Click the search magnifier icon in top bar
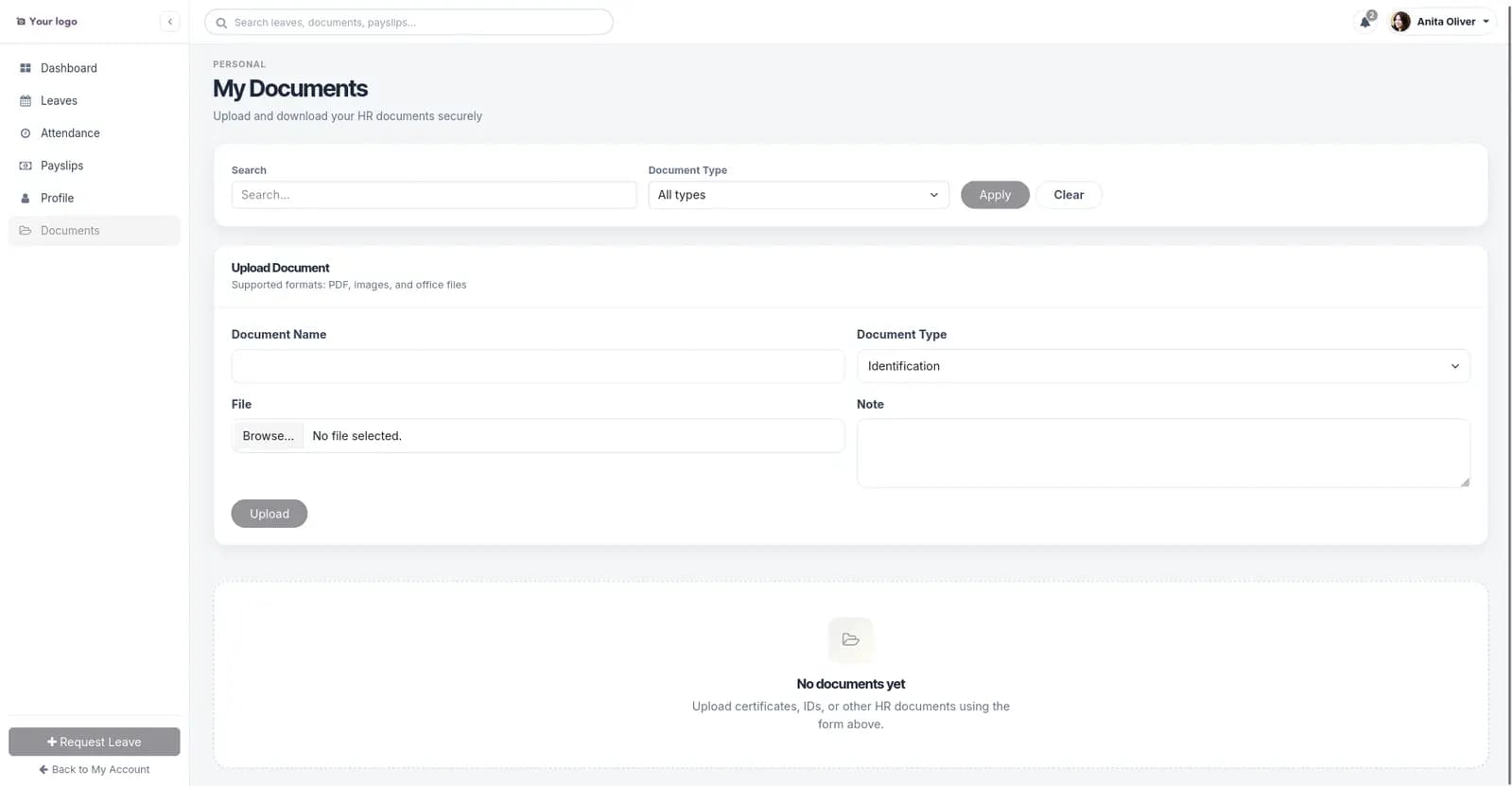1512x786 pixels. (x=221, y=23)
